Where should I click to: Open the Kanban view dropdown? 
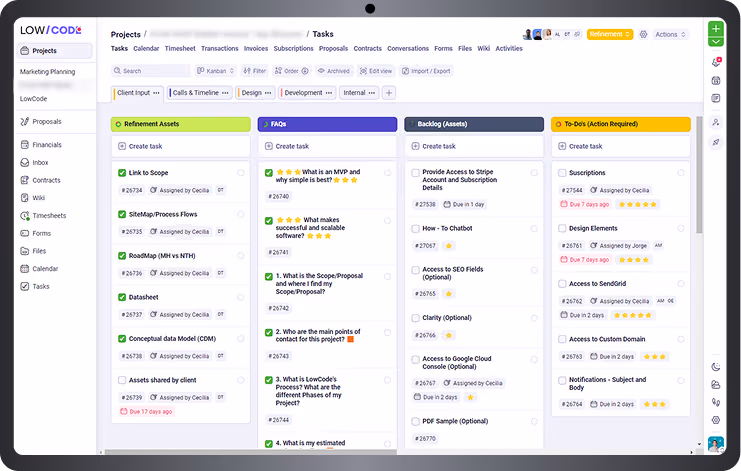215,71
